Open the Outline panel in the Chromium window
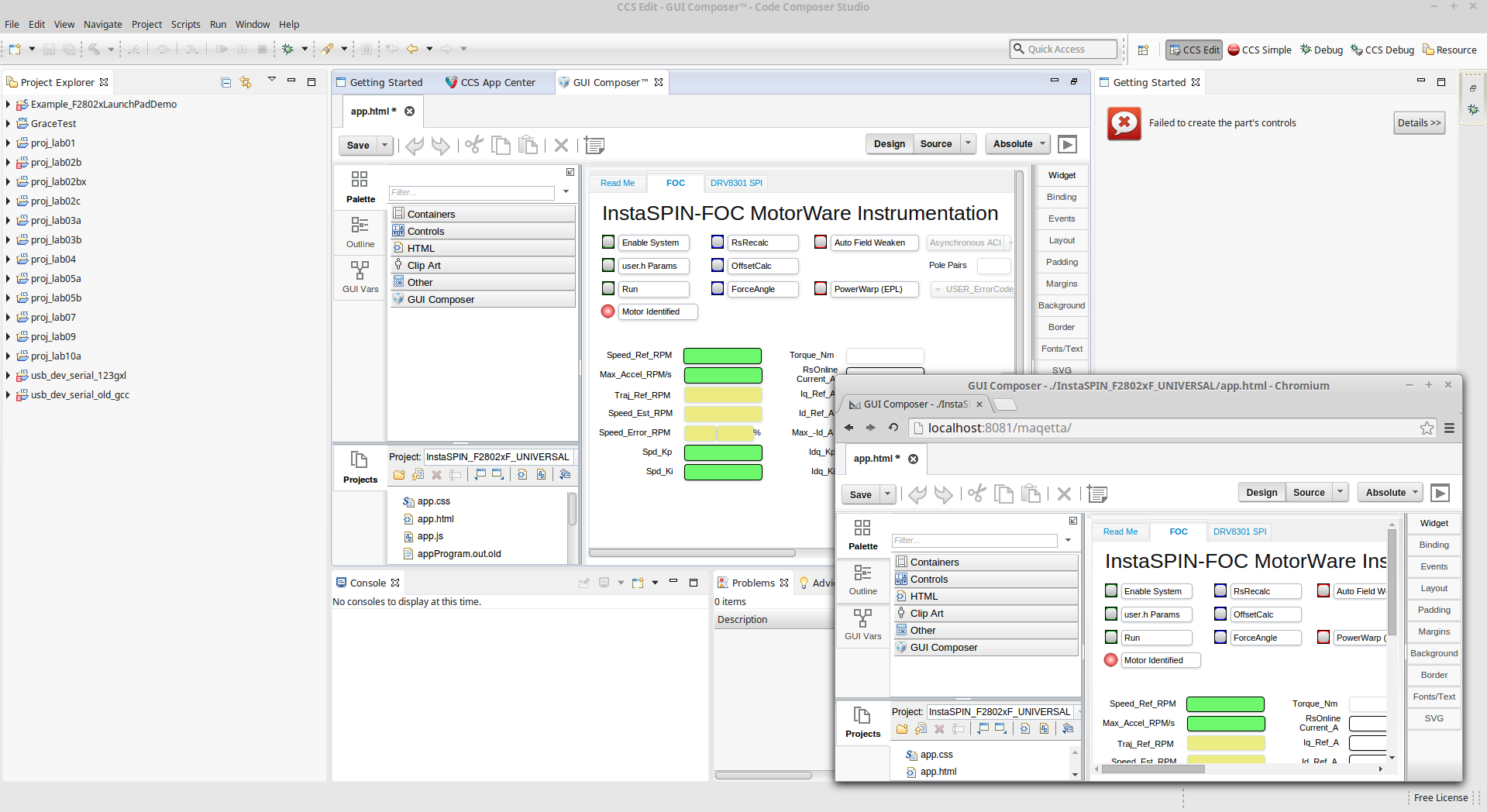The image size is (1487, 812). [862, 580]
